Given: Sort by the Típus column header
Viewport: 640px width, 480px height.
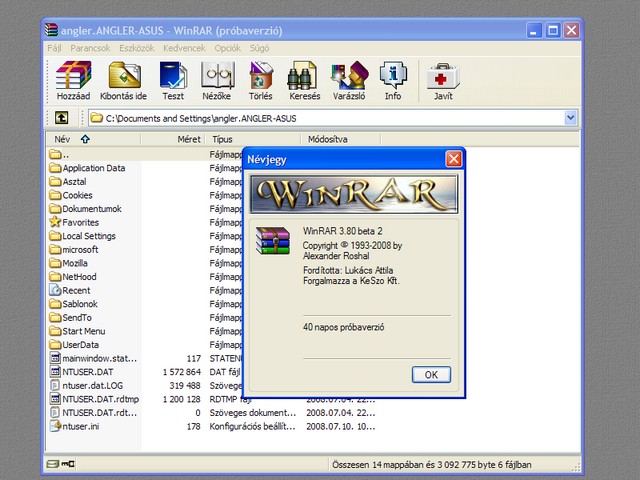Looking at the screenshot, I should (253, 139).
